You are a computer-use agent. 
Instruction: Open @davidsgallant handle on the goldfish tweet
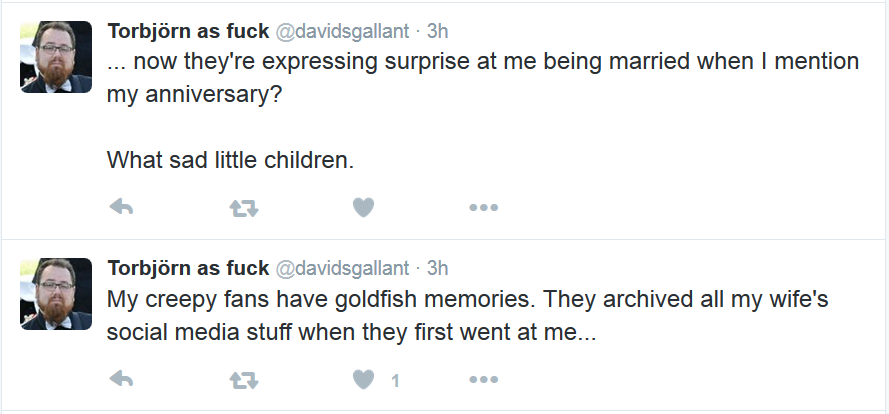tap(342, 268)
